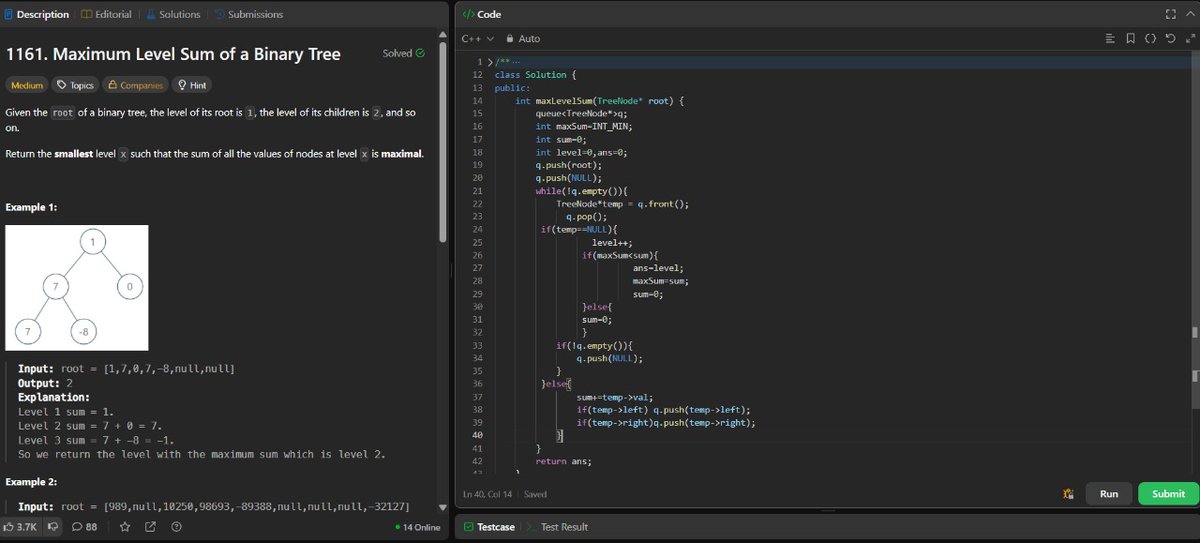Click the description scrollbar down arrow

pyautogui.click(x=443, y=506)
